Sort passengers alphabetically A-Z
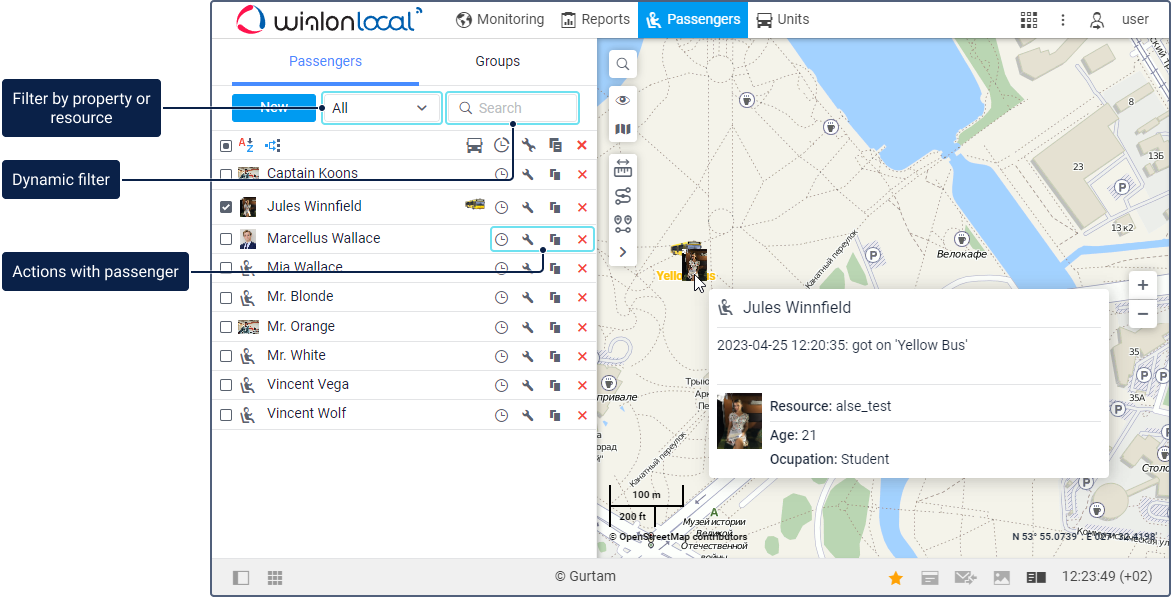 [x=246, y=145]
